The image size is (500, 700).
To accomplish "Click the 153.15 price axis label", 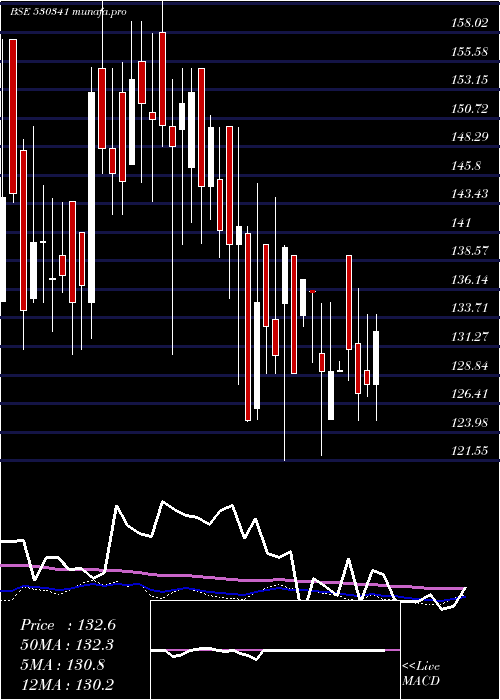I will (x=470, y=80).
